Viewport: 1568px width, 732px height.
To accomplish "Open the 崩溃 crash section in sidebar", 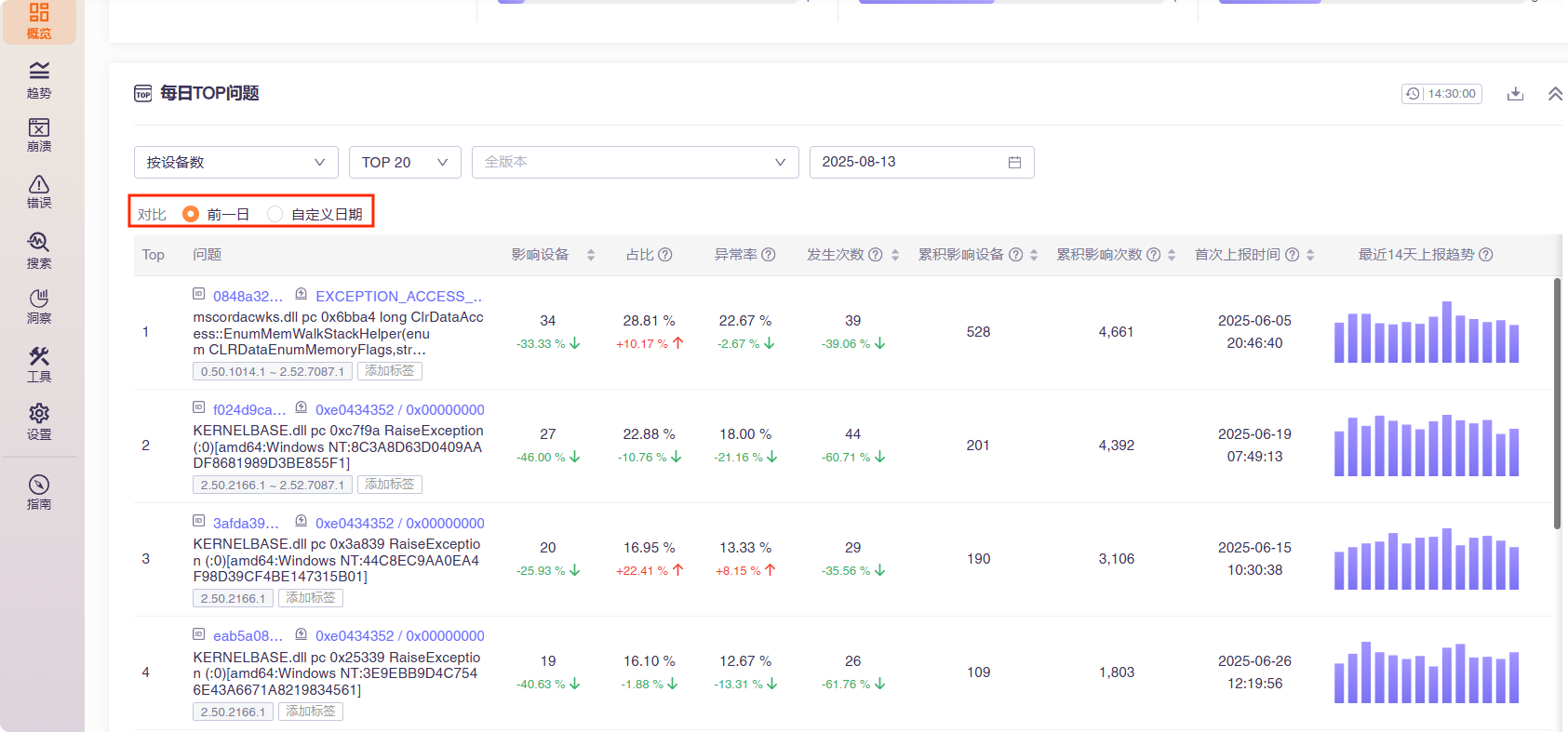I will tap(39, 135).
